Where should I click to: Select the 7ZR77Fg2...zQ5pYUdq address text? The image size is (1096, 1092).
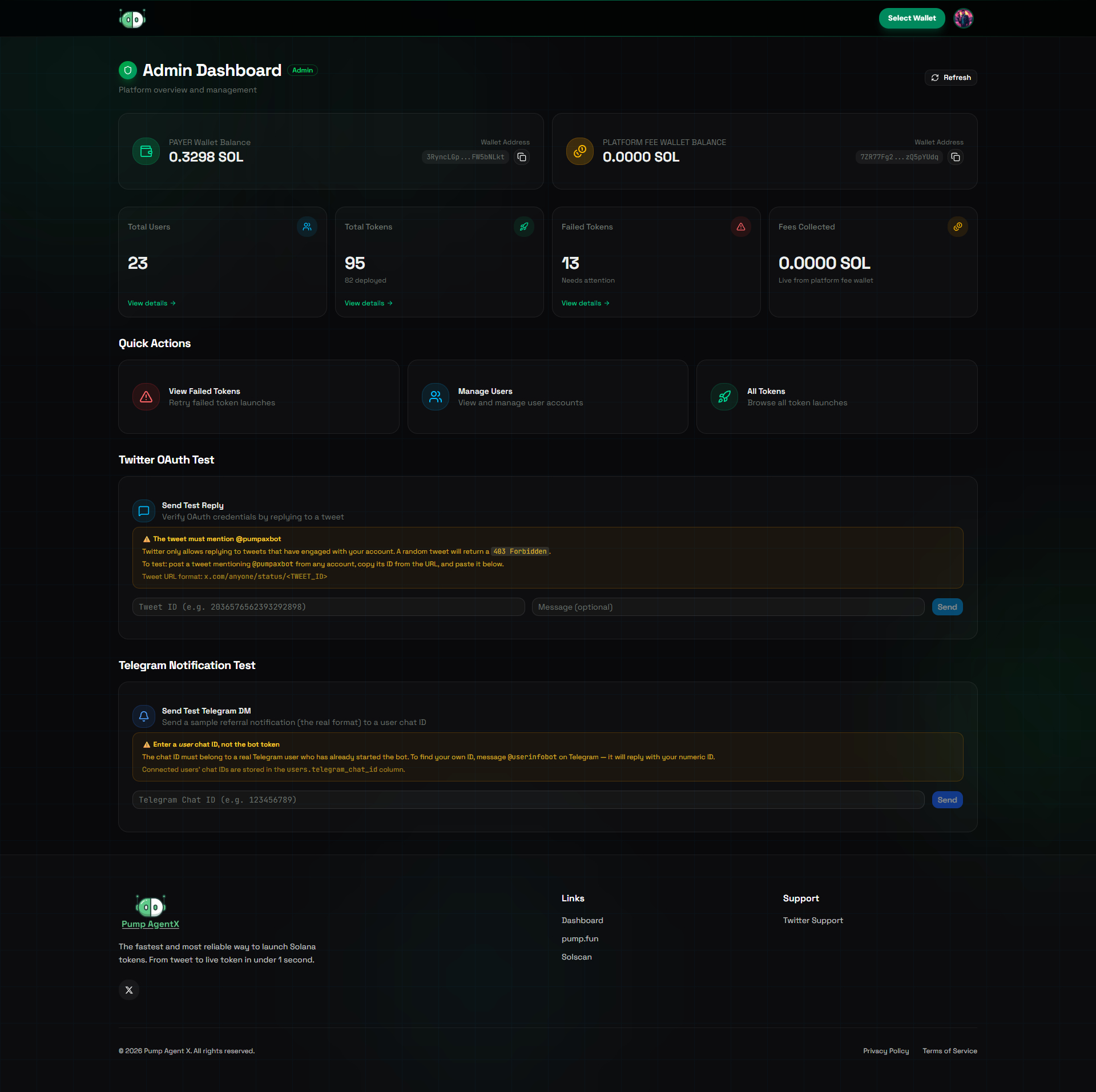coord(899,157)
